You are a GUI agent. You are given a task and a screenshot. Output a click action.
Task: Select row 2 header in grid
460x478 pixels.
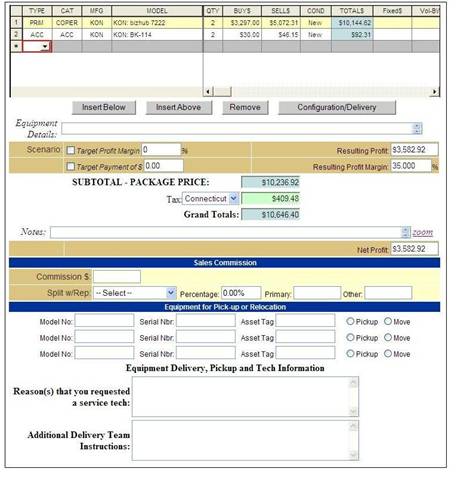click(16, 35)
